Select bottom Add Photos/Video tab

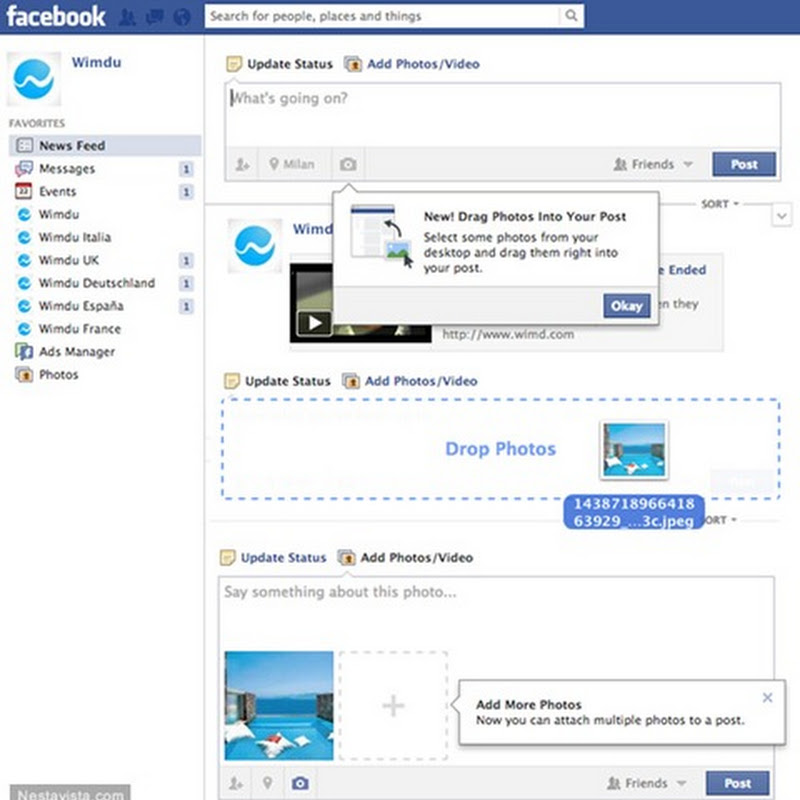pos(406,558)
